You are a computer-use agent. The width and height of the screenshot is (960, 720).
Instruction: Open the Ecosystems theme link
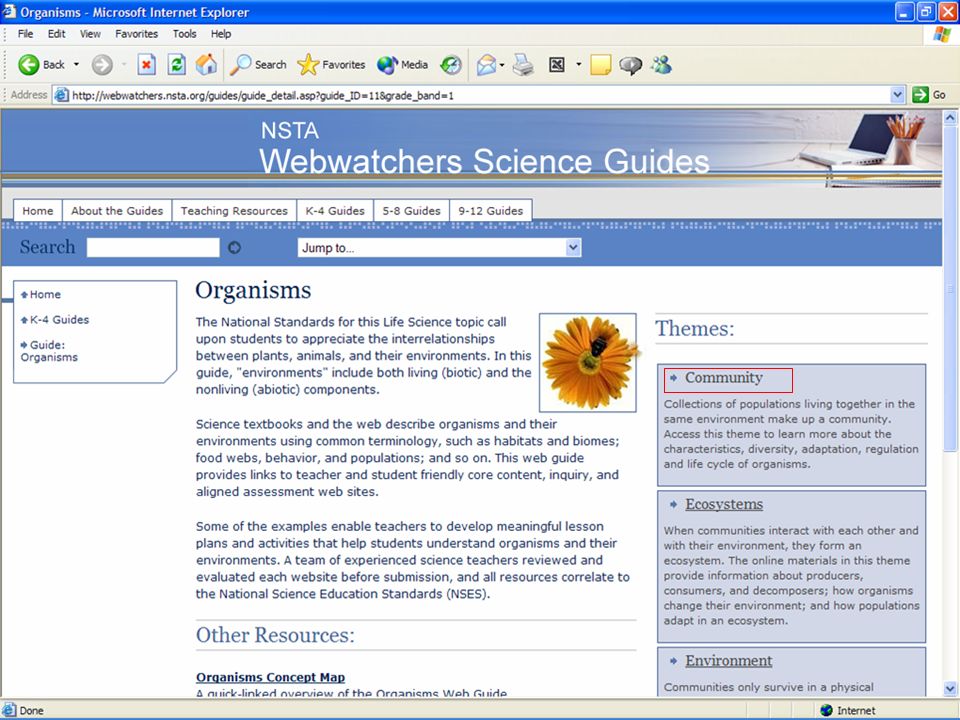pos(724,504)
